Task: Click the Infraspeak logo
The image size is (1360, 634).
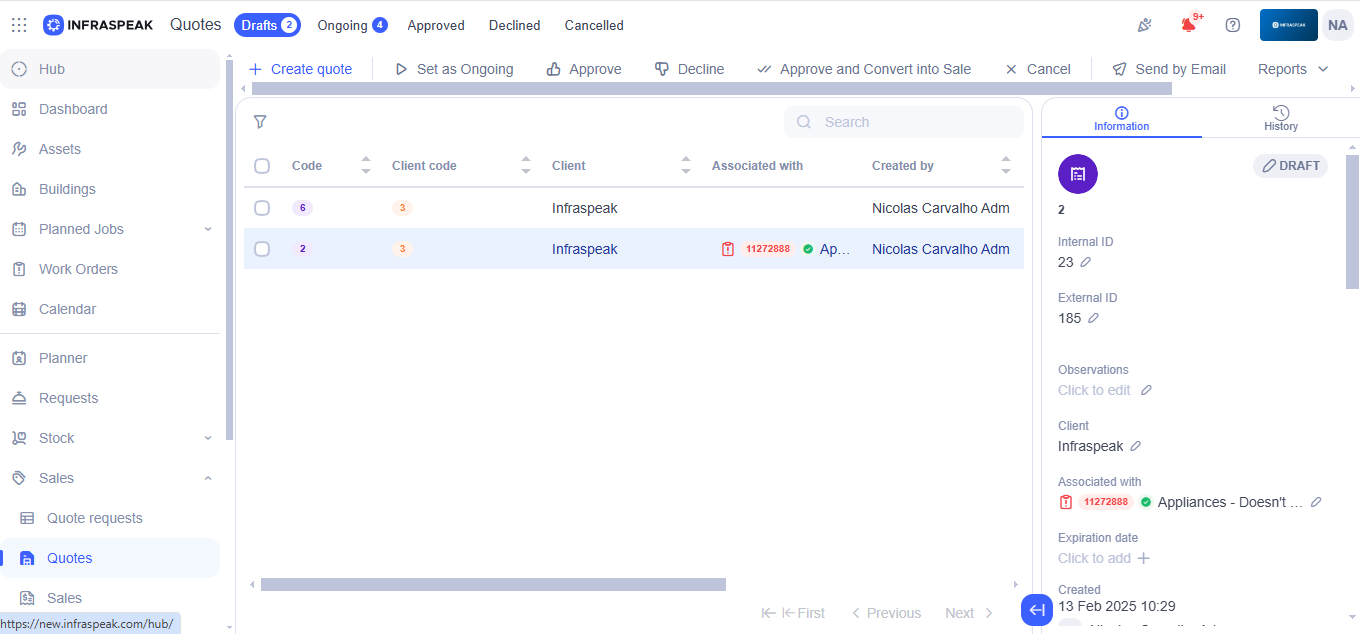Action: click(98, 25)
